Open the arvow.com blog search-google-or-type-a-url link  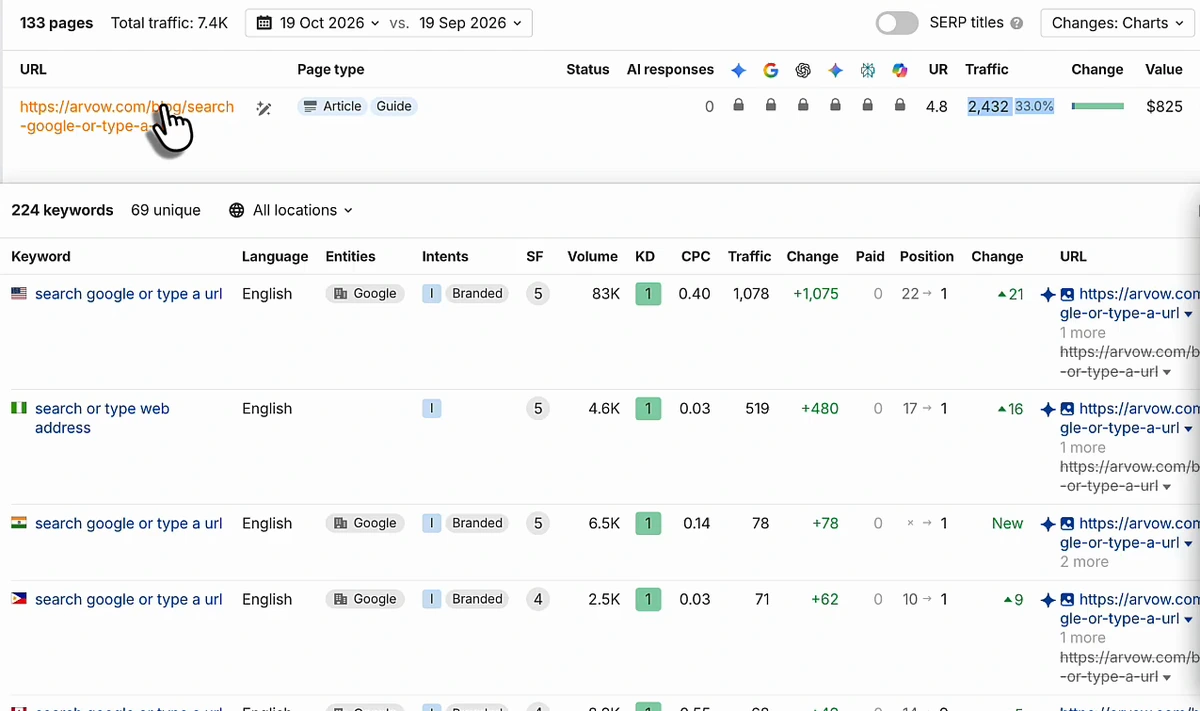(127, 116)
